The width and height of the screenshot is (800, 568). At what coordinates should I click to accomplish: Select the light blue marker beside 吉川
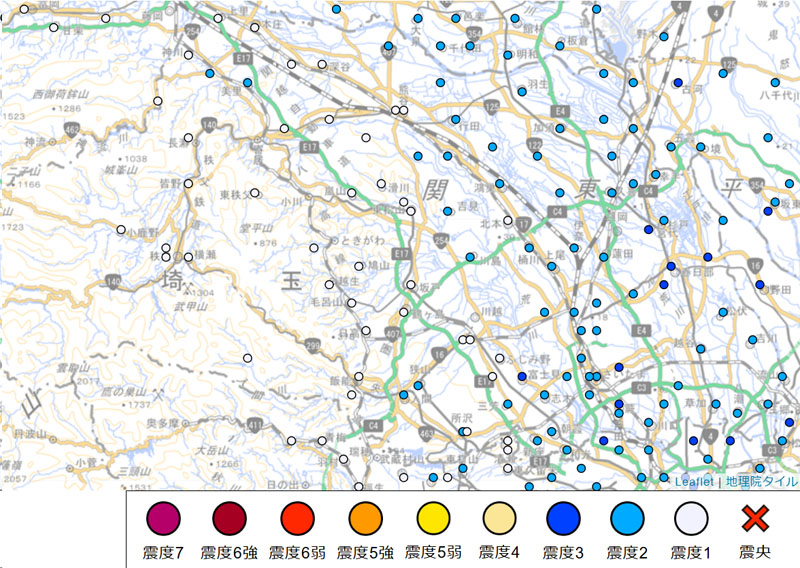(x=753, y=340)
